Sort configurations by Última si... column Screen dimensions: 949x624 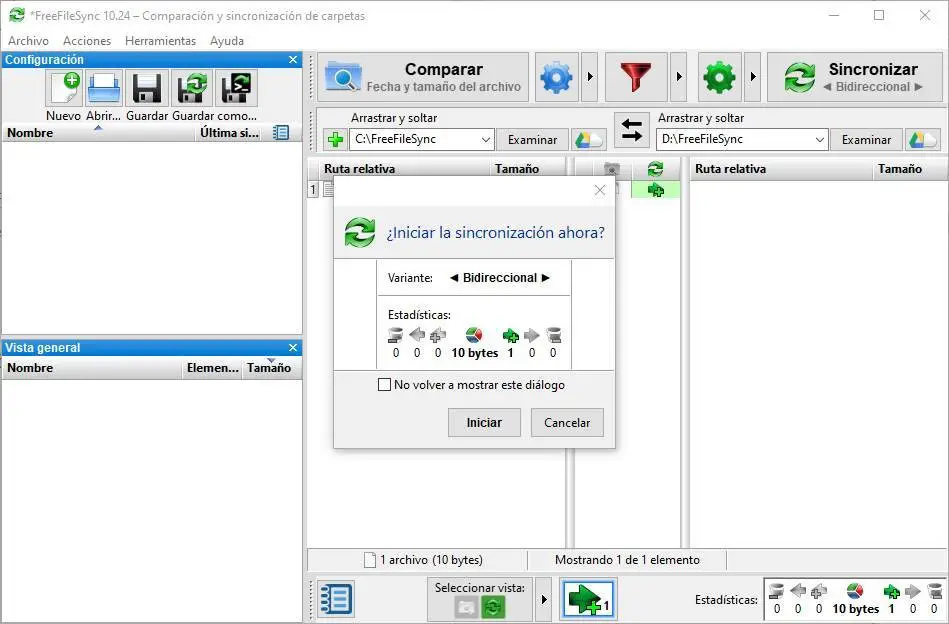click(x=229, y=133)
